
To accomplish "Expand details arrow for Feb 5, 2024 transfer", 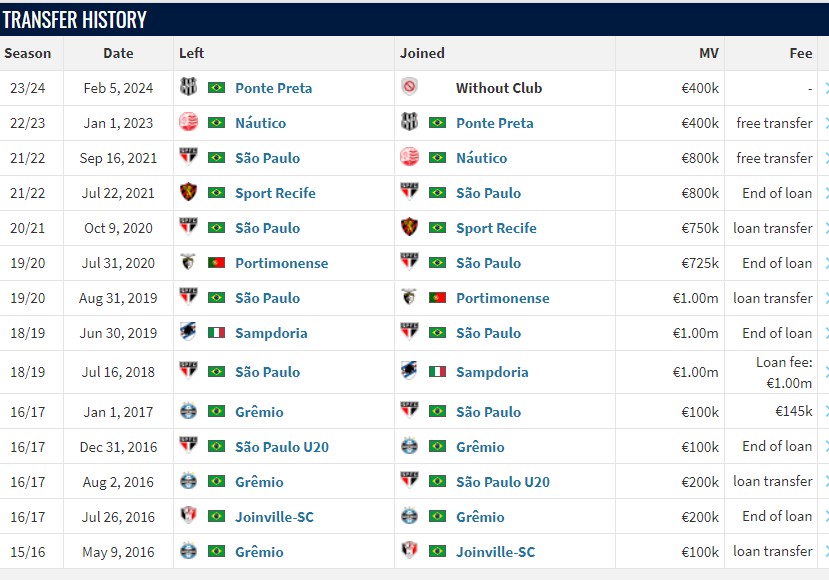I will [826, 88].
